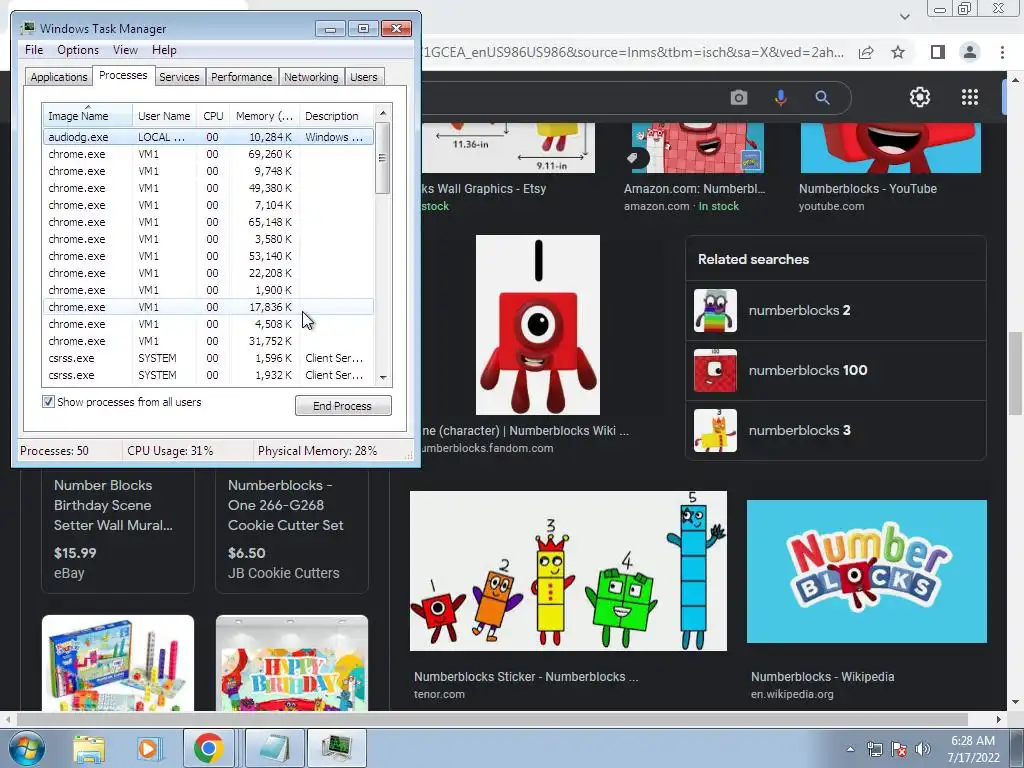Open Numberblocks Sticker tenor.com image
Viewport: 1024px width, 768px height.
pyautogui.click(x=568, y=571)
